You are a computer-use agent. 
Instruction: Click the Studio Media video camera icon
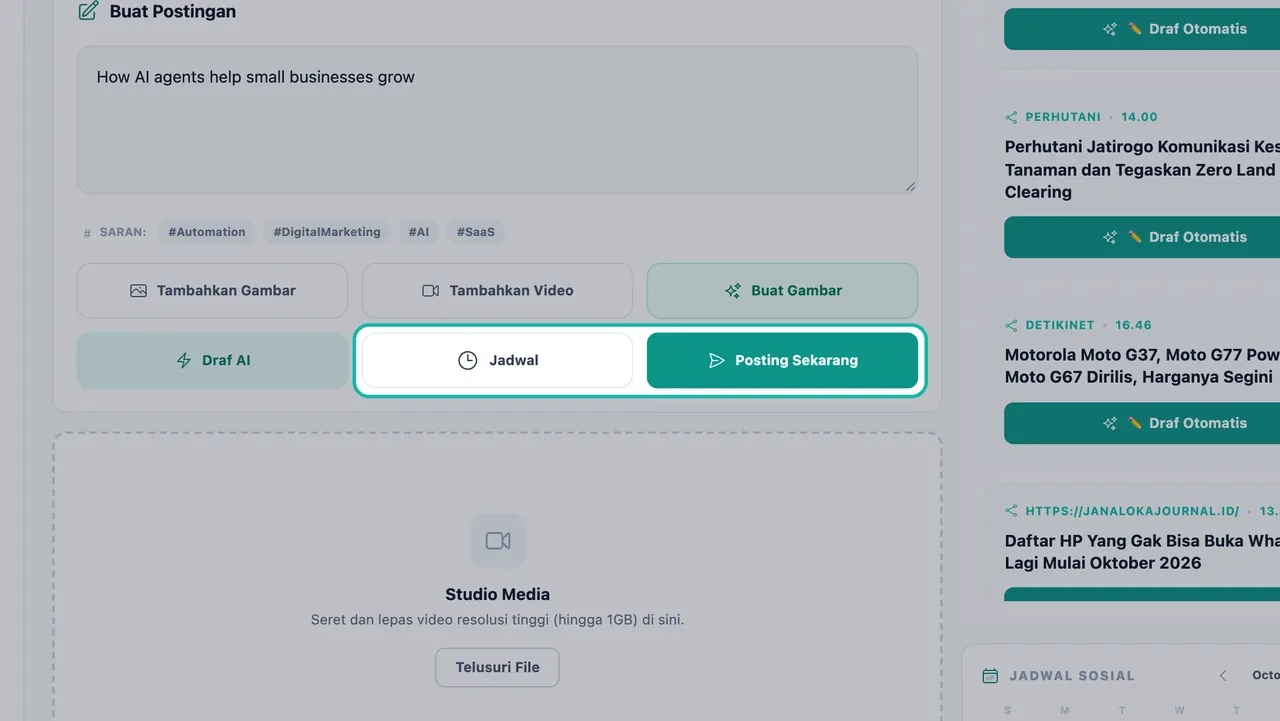[x=498, y=541]
